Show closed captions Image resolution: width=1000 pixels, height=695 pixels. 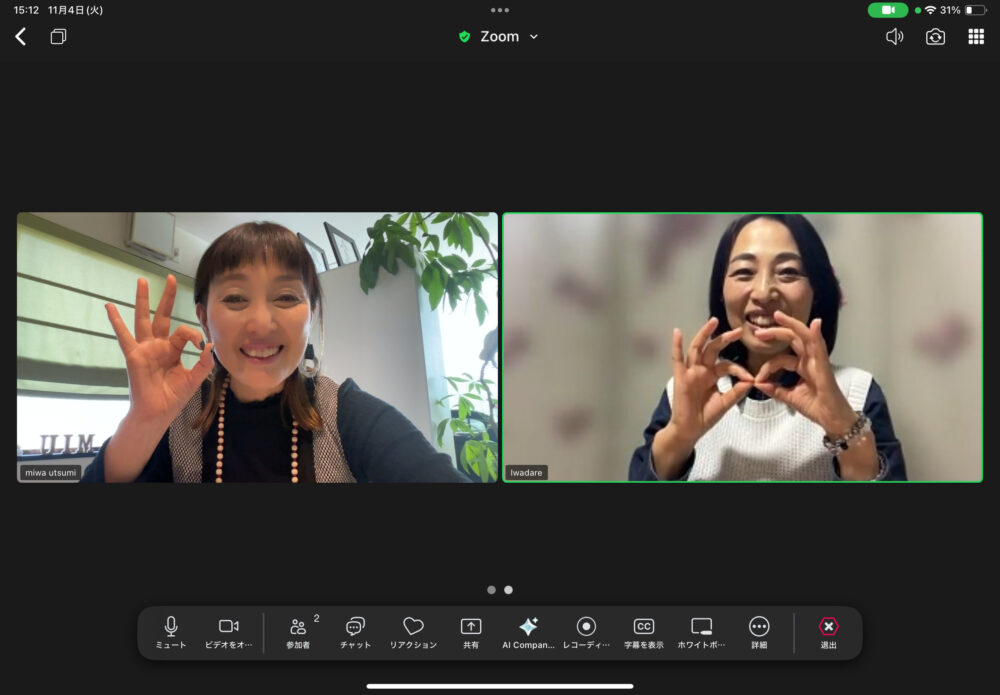click(x=644, y=632)
